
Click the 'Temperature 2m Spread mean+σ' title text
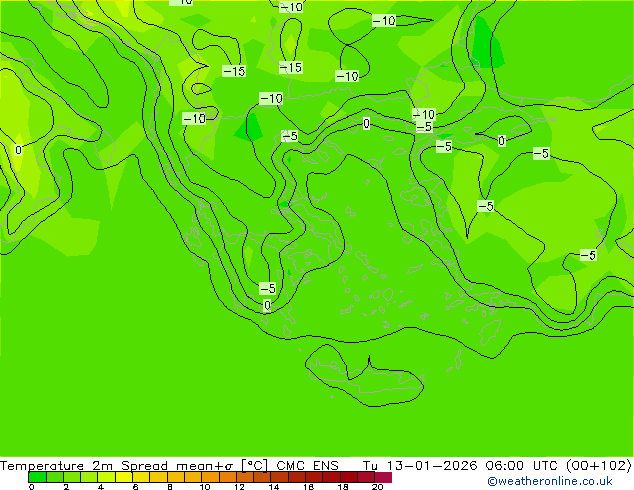coord(116,466)
